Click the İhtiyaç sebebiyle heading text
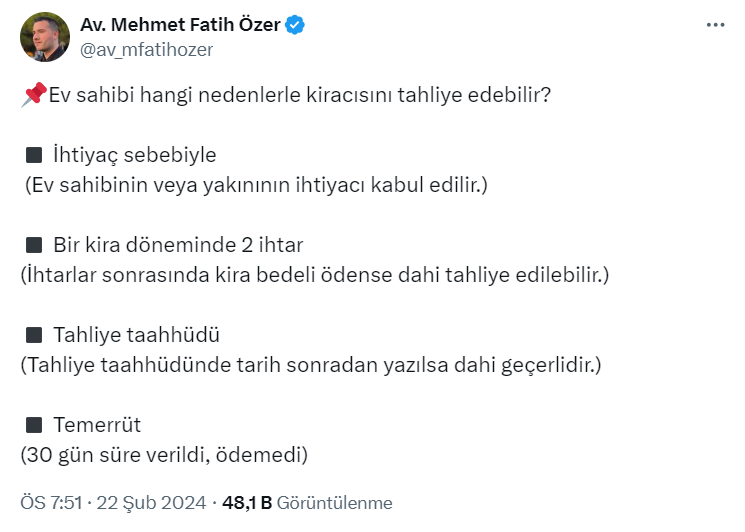 click(x=134, y=155)
